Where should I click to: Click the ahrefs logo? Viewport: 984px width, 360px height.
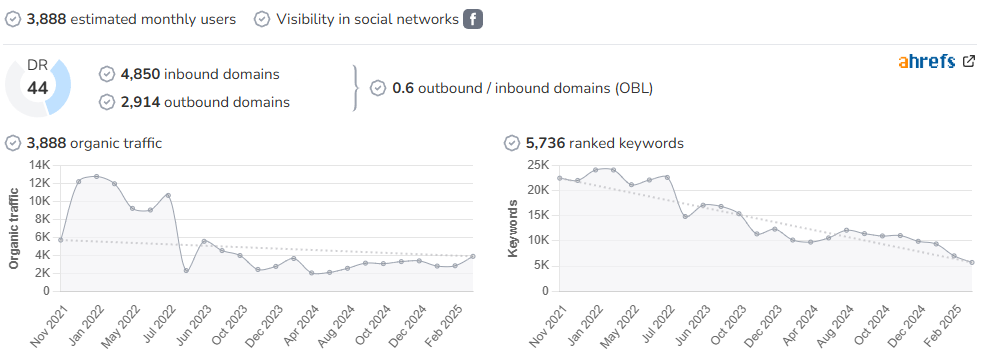point(926,61)
